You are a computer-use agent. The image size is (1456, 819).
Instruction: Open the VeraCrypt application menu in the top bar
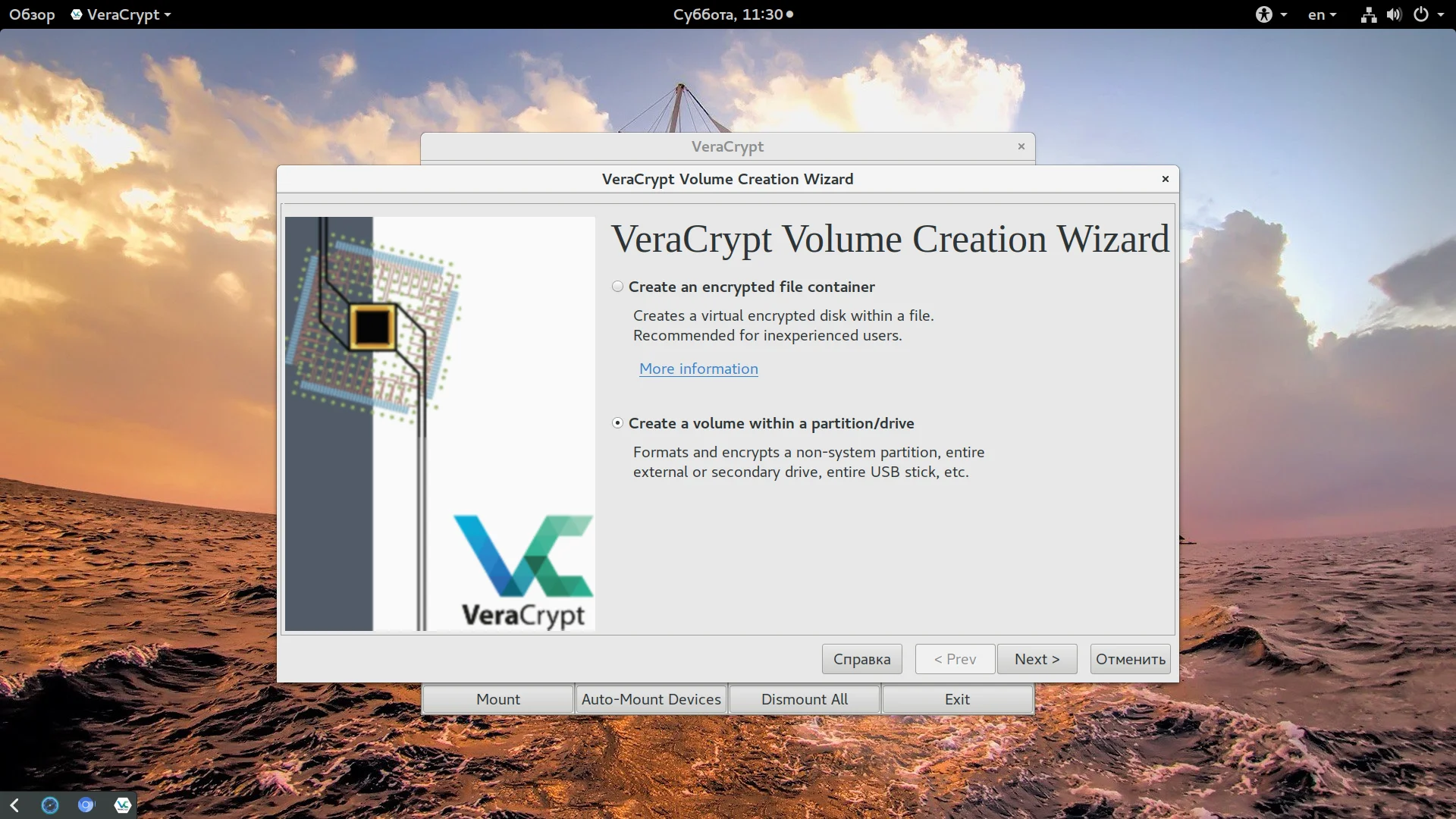tap(121, 14)
